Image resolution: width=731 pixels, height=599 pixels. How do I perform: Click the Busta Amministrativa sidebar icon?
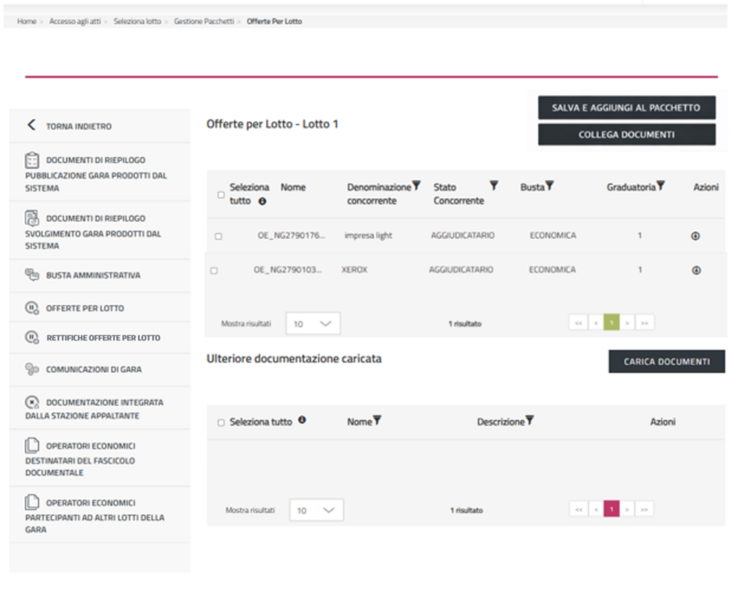(32, 275)
